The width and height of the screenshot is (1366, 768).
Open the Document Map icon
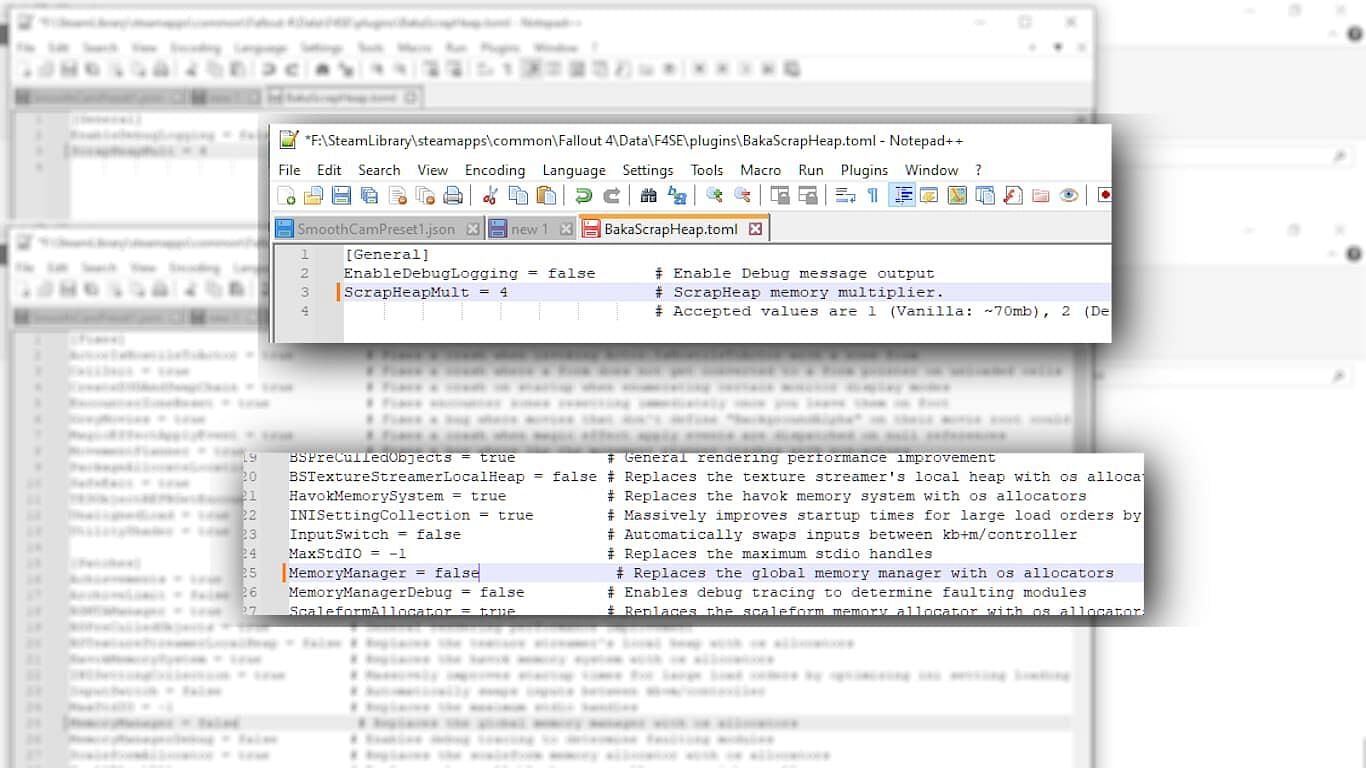tap(957, 195)
